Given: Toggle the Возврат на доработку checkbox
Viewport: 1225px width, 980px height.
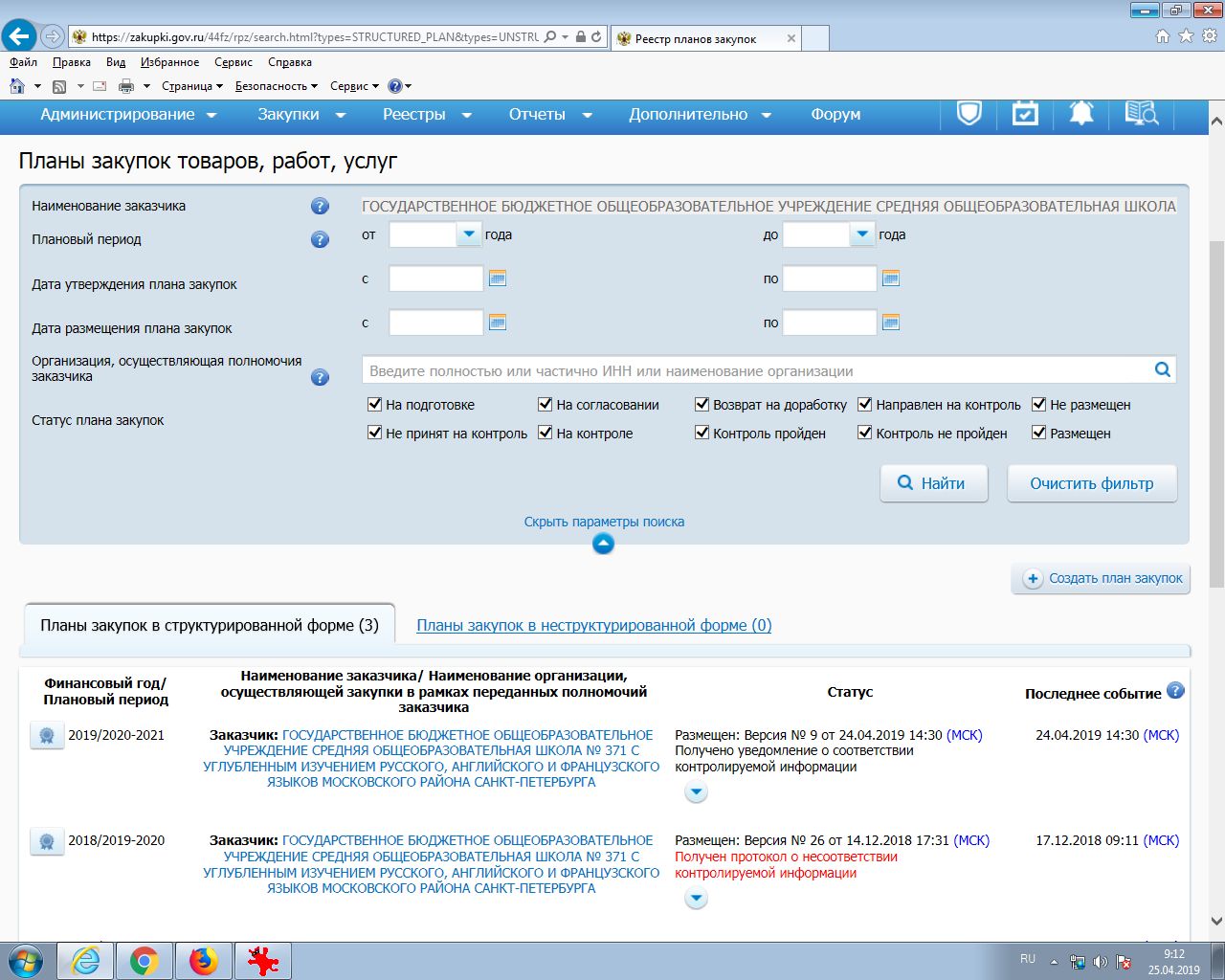Looking at the screenshot, I should click(x=702, y=404).
